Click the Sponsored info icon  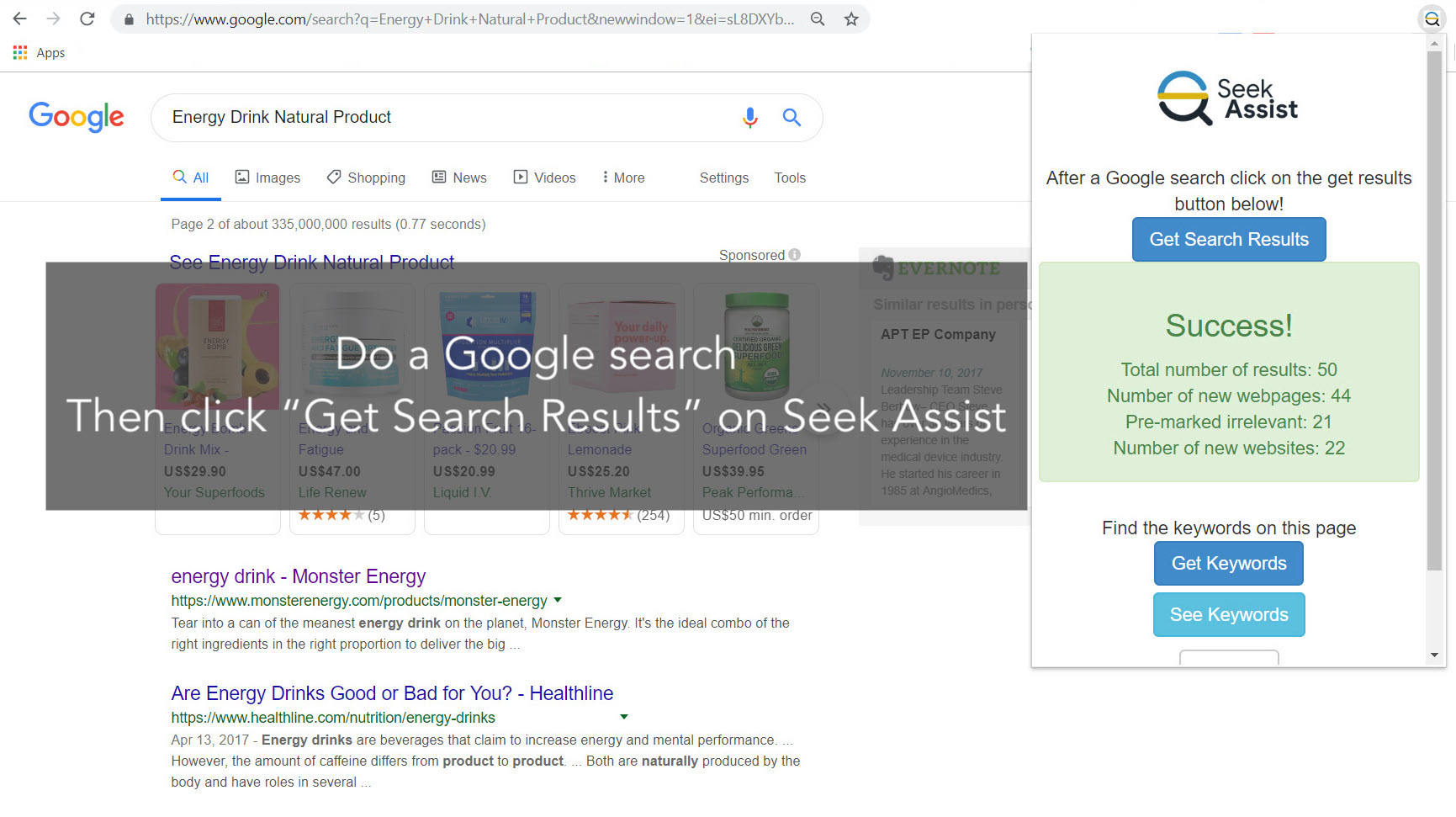click(x=795, y=255)
